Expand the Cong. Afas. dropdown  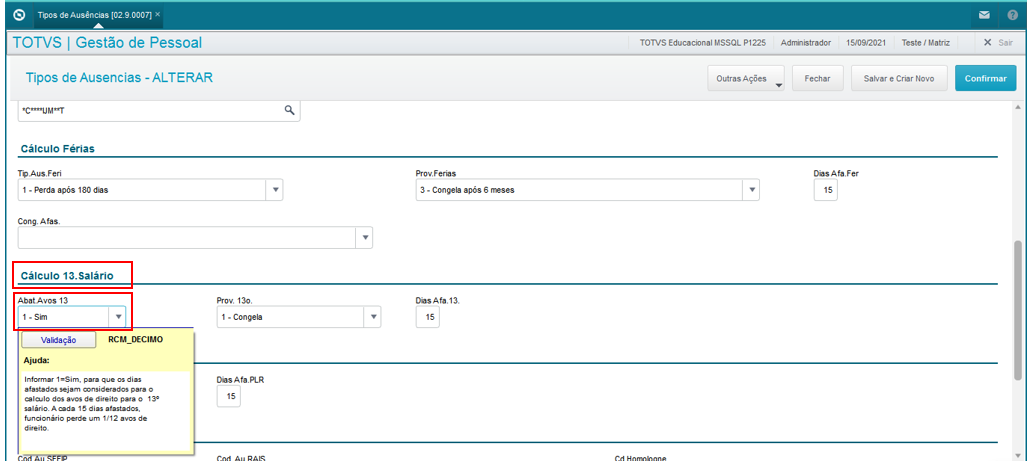(x=364, y=238)
